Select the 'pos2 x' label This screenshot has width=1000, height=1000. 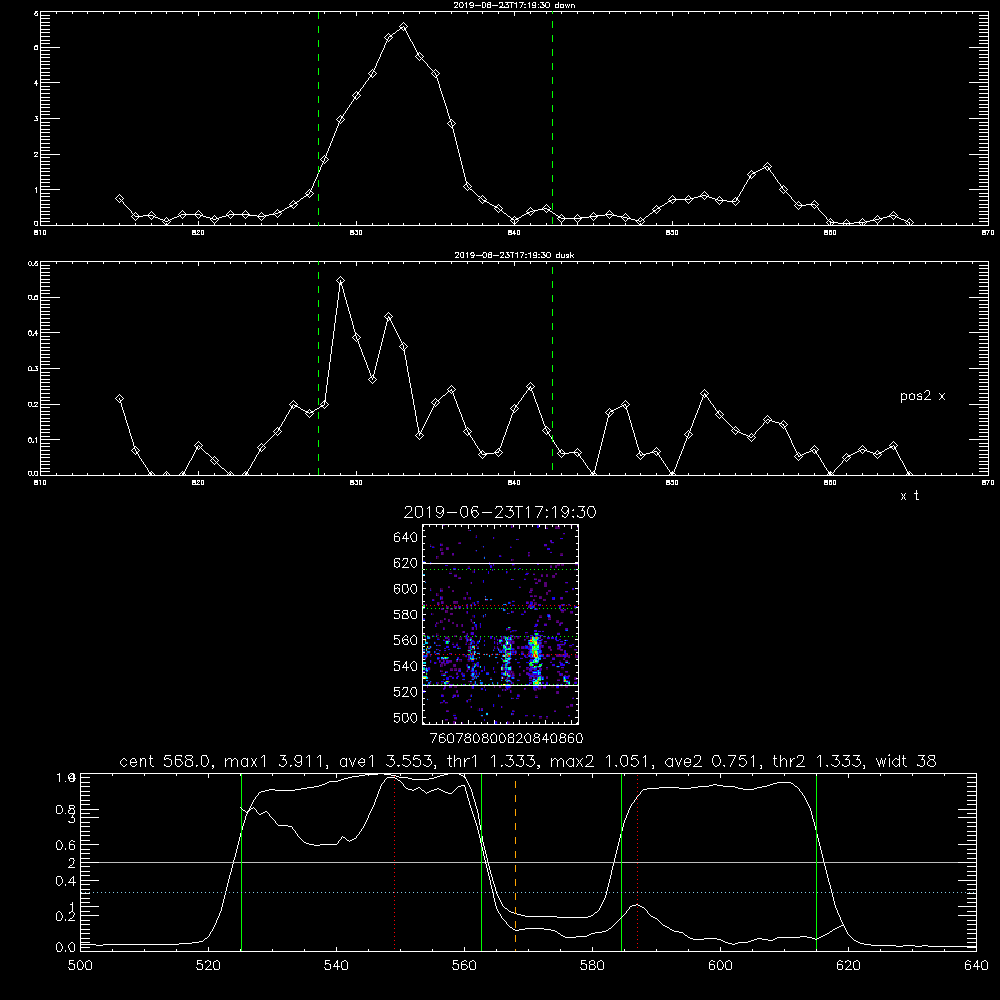(x=922, y=396)
